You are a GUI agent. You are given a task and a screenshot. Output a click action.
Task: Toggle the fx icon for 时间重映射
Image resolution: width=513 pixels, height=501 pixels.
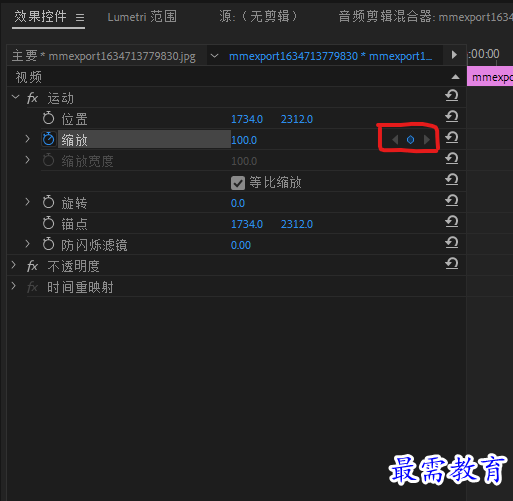tap(32, 287)
